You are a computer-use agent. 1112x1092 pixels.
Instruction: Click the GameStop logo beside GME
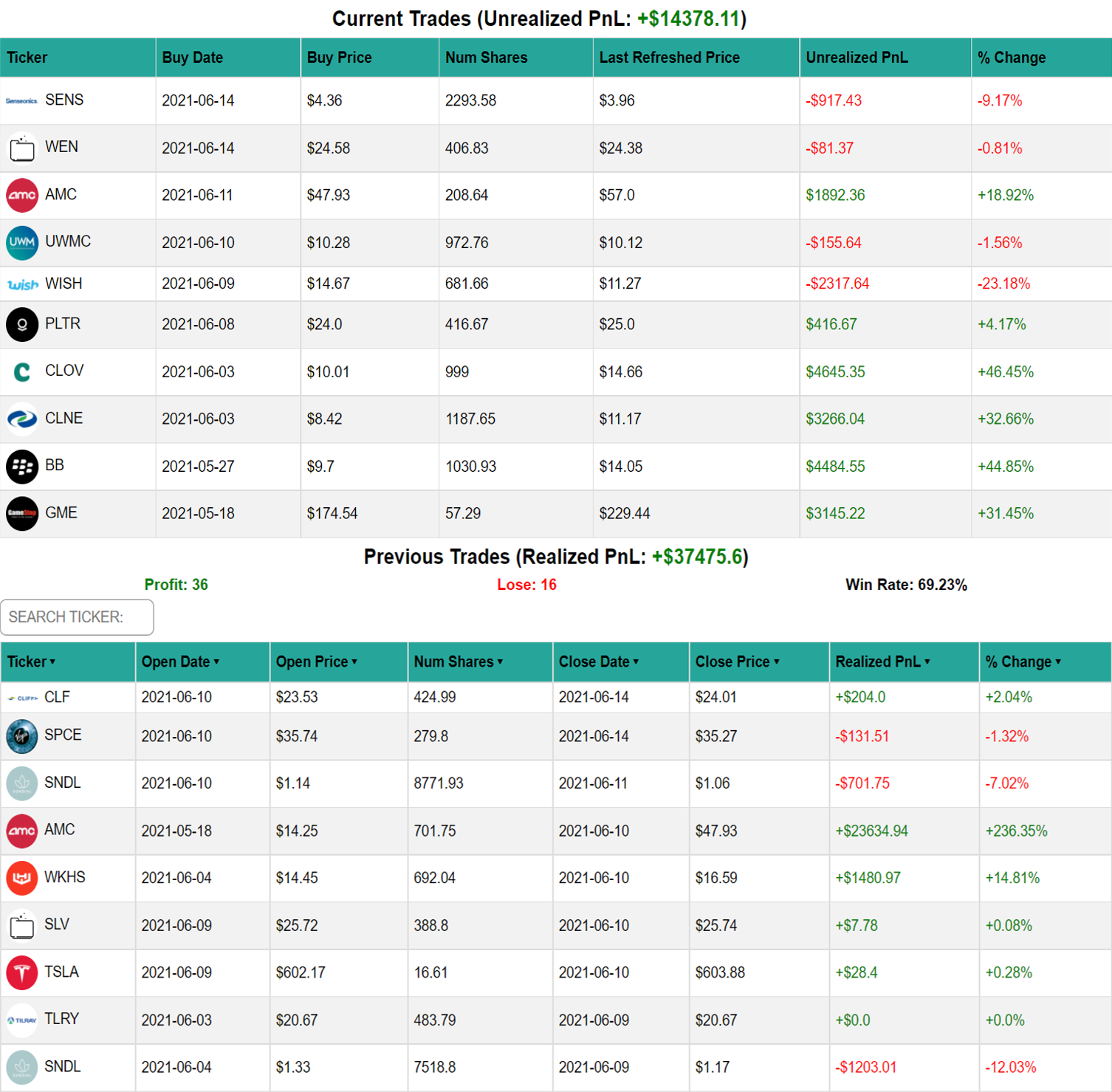pyautogui.click(x=22, y=513)
